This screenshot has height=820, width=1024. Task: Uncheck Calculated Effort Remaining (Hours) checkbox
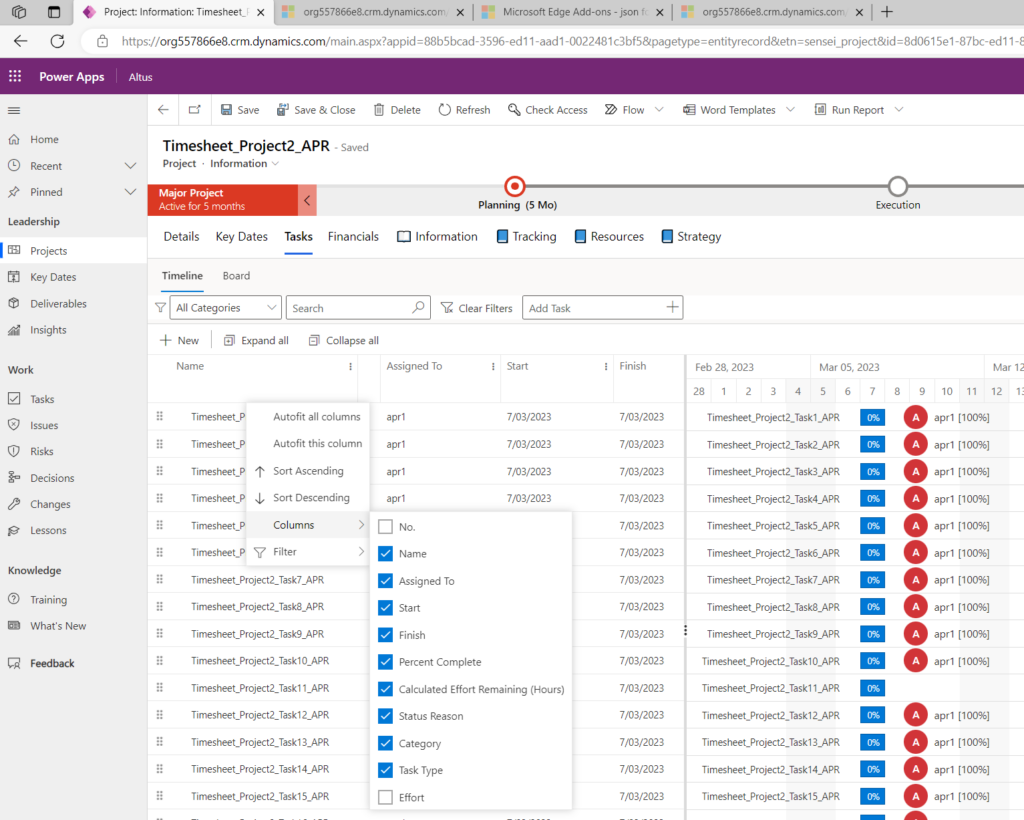[385, 689]
